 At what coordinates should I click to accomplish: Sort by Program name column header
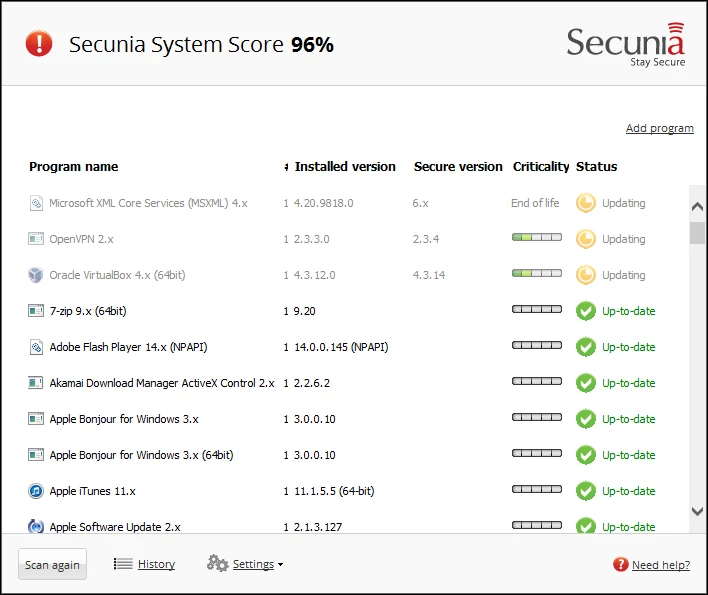pos(74,167)
